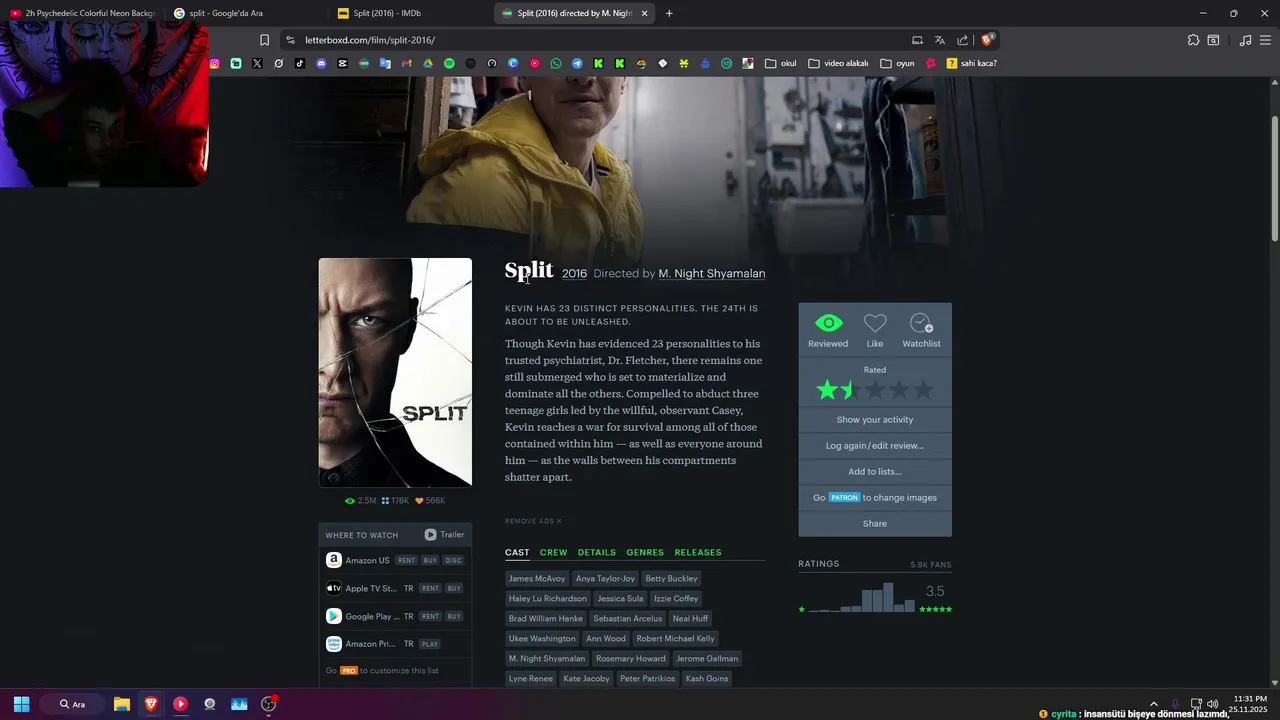Open Spotify bookmark icon
The width and height of the screenshot is (1280, 720).
[x=449, y=63]
